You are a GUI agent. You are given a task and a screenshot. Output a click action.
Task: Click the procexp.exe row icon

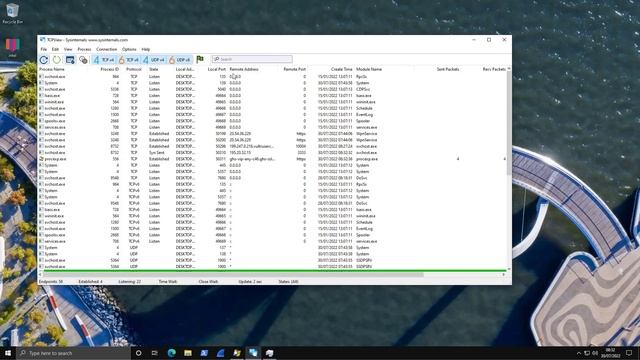tap(41, 159)
